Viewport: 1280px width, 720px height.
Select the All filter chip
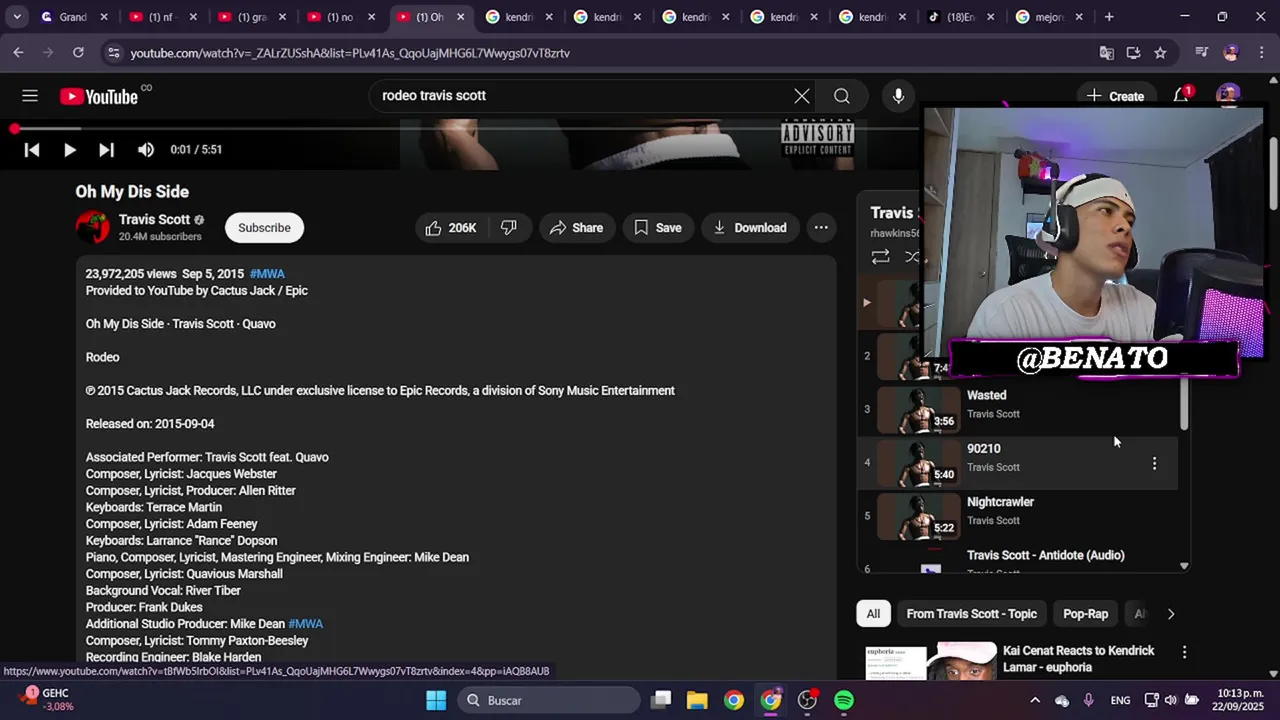873,614
